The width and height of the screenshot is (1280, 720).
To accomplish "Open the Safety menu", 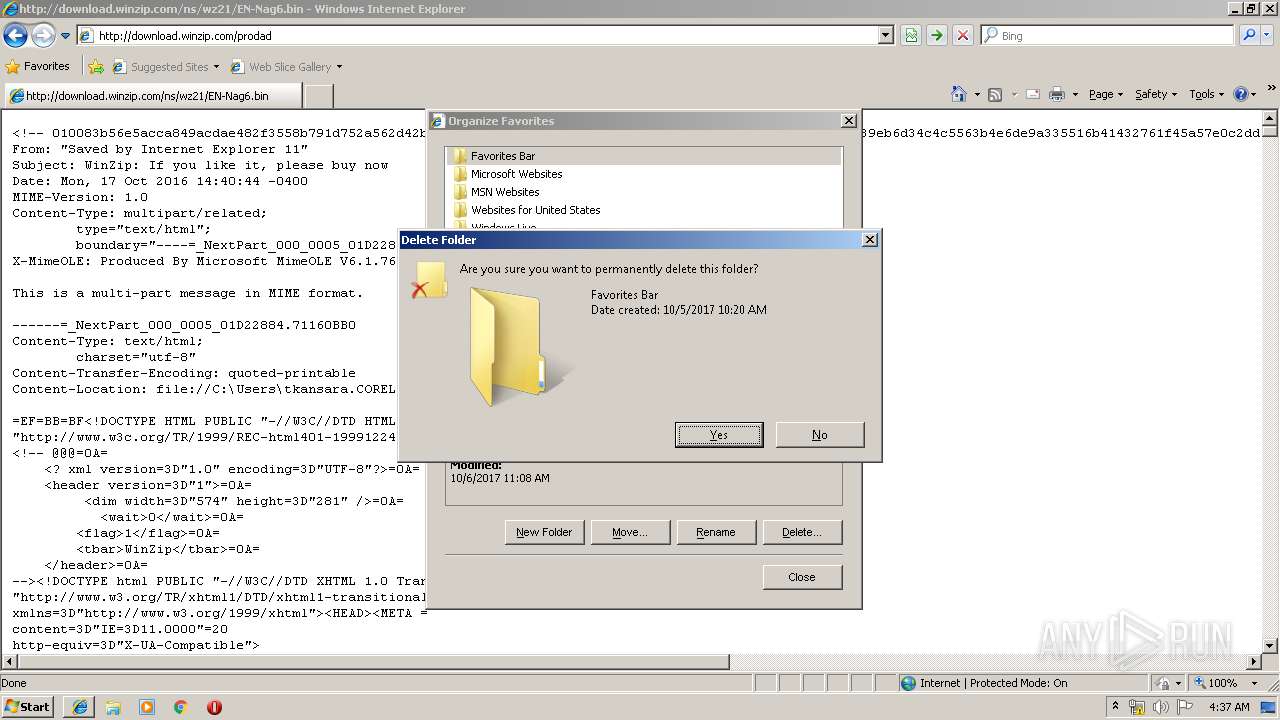I will 1156,94.
